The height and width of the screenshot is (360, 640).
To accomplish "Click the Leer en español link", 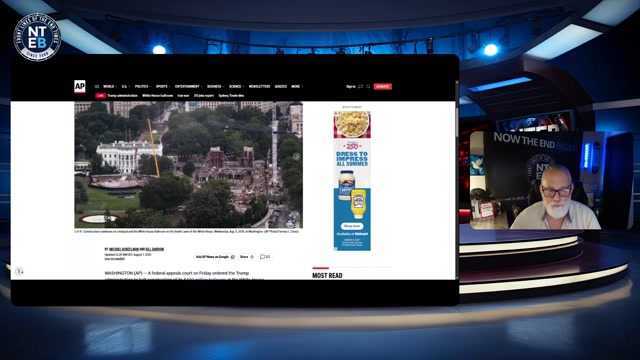I will 115,259.
